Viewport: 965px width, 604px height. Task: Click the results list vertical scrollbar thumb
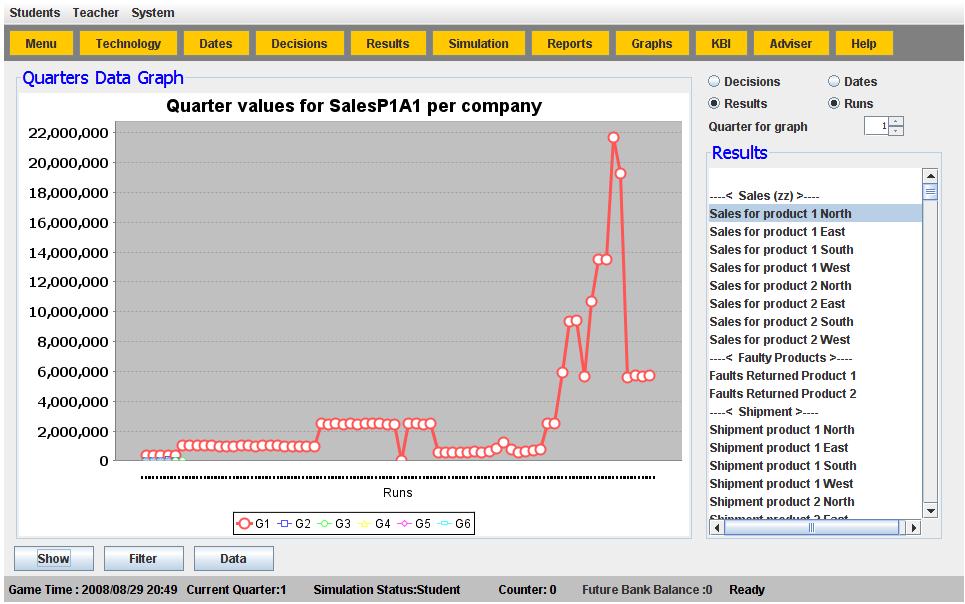click(930, 192)
